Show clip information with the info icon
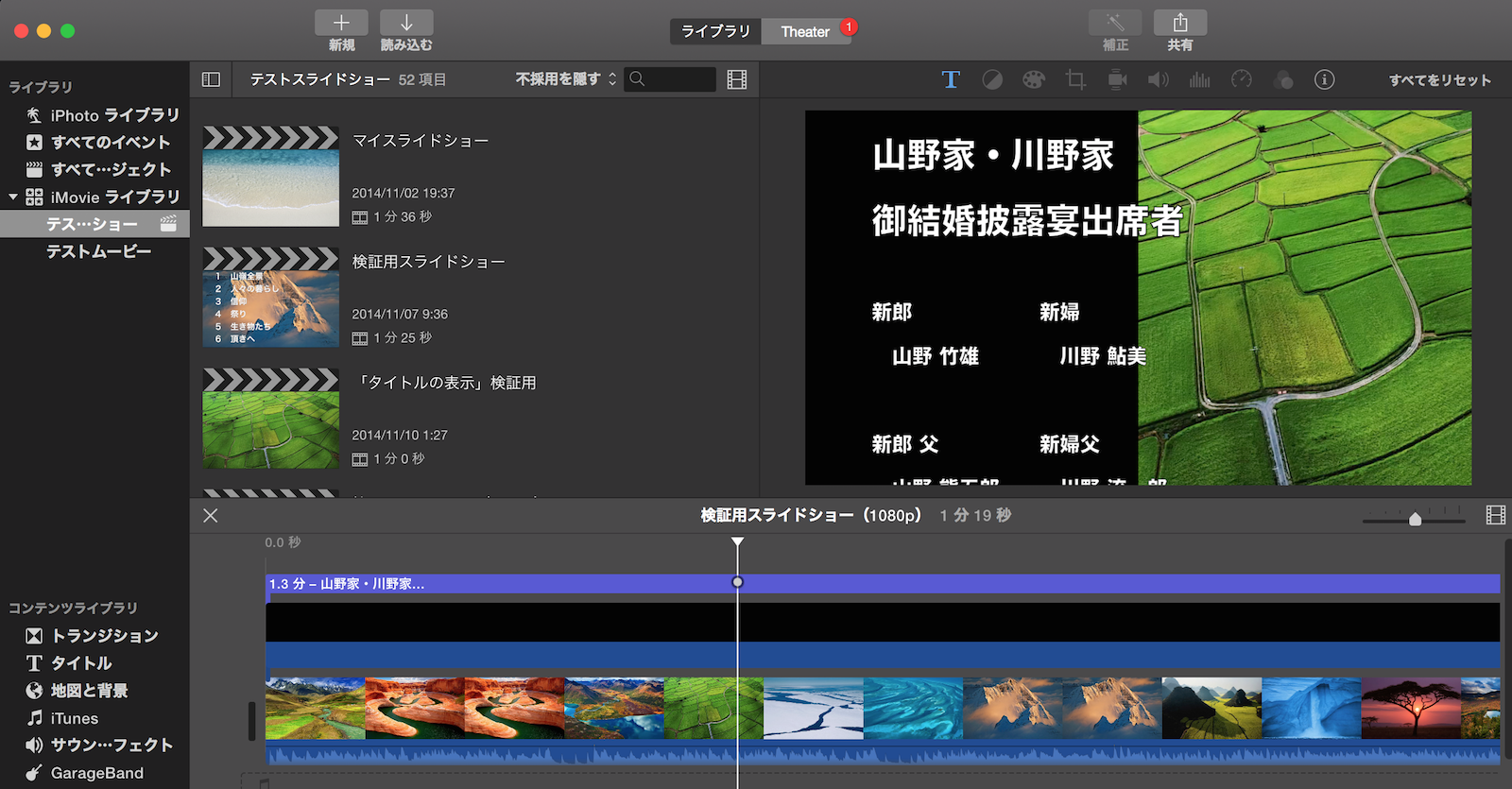The height and width of the screenshot is (789, 1512). [1325, 80]
